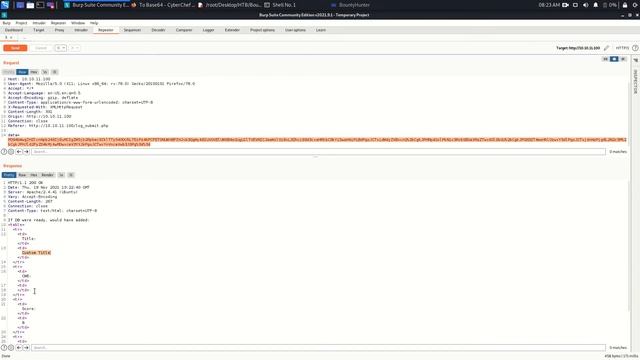
Task: Click the highlighted Custom Title text in response
Action: (36, 253)
